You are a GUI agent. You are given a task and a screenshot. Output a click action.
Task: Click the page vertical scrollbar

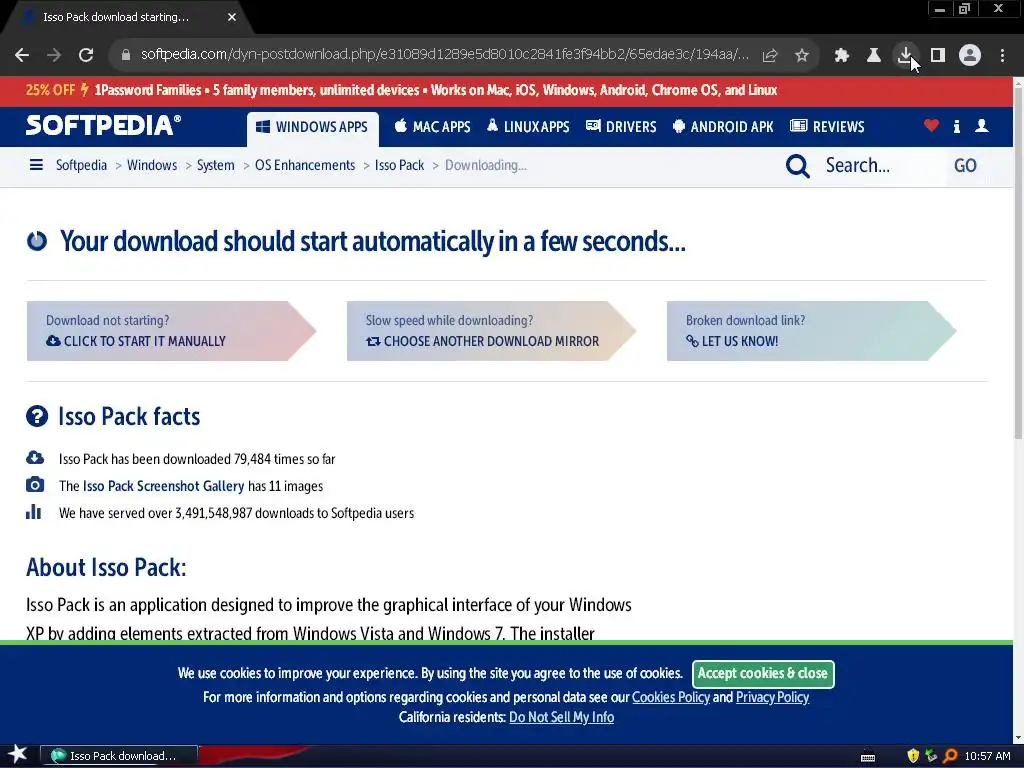(1018, 261)
